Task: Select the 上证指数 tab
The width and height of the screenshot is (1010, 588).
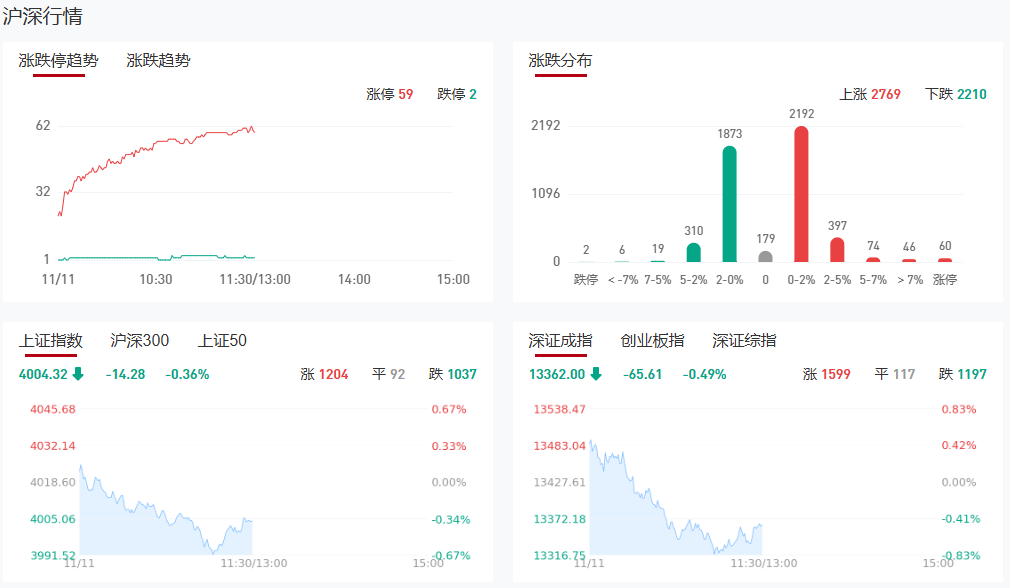Action: click(x=51, y=341)
